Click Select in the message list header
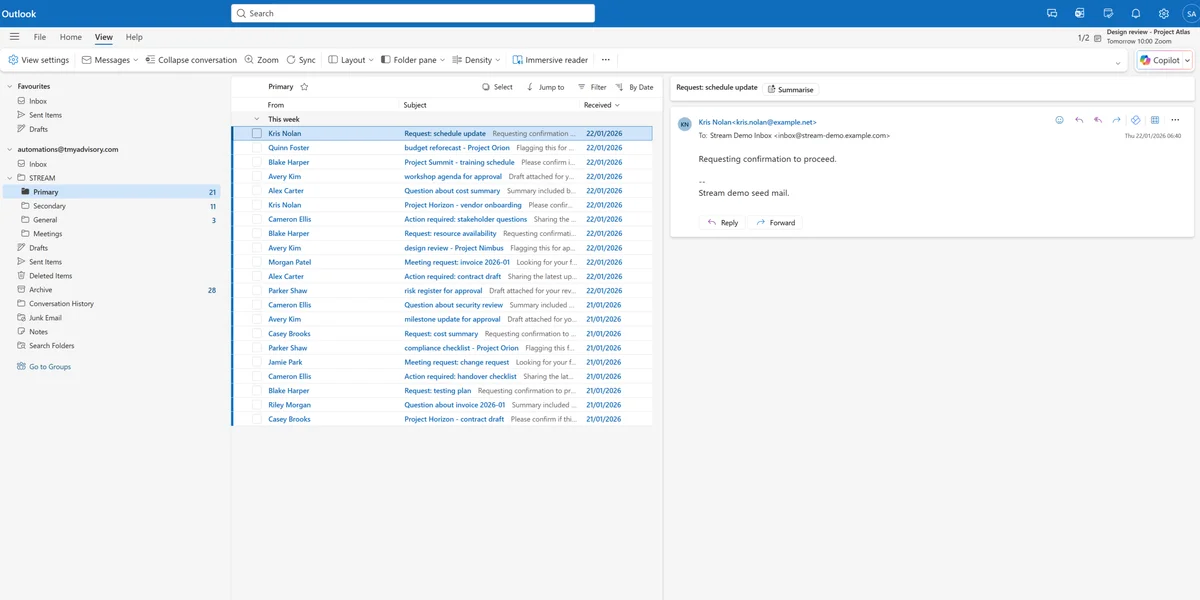 pyautogui.click(x=497, y=87)
